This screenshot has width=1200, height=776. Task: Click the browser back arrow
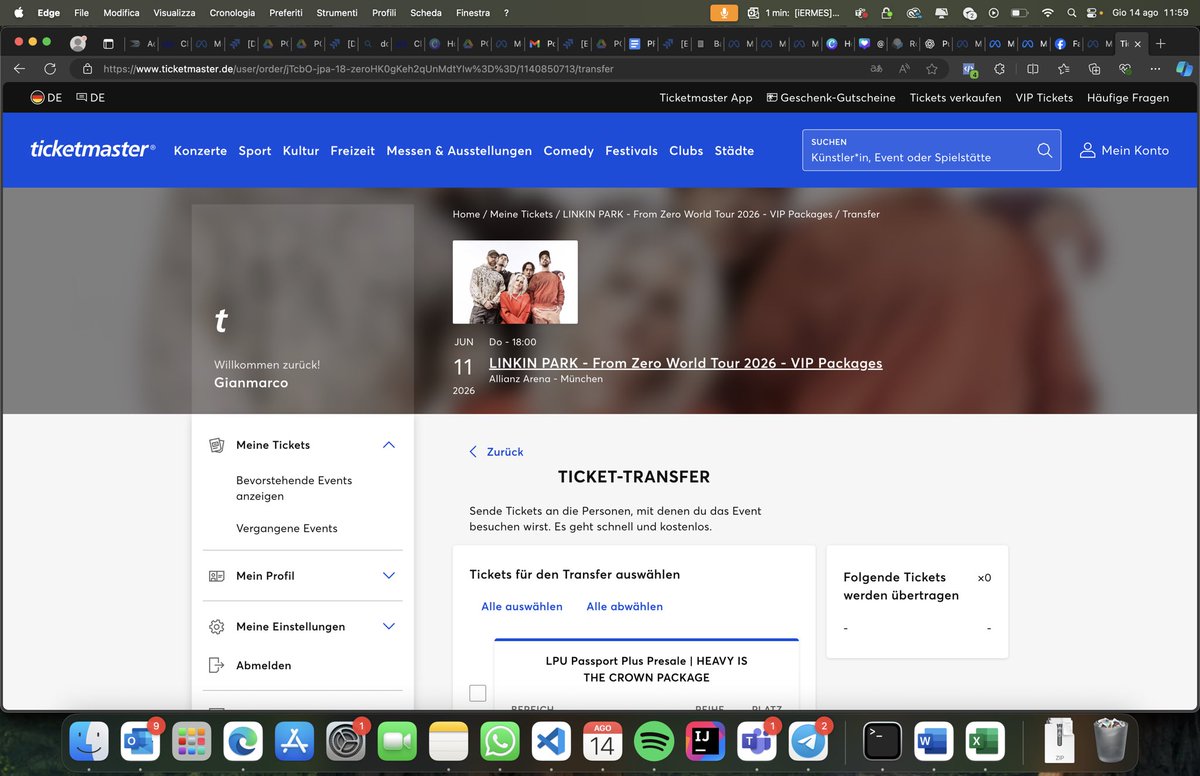[20, 69]
